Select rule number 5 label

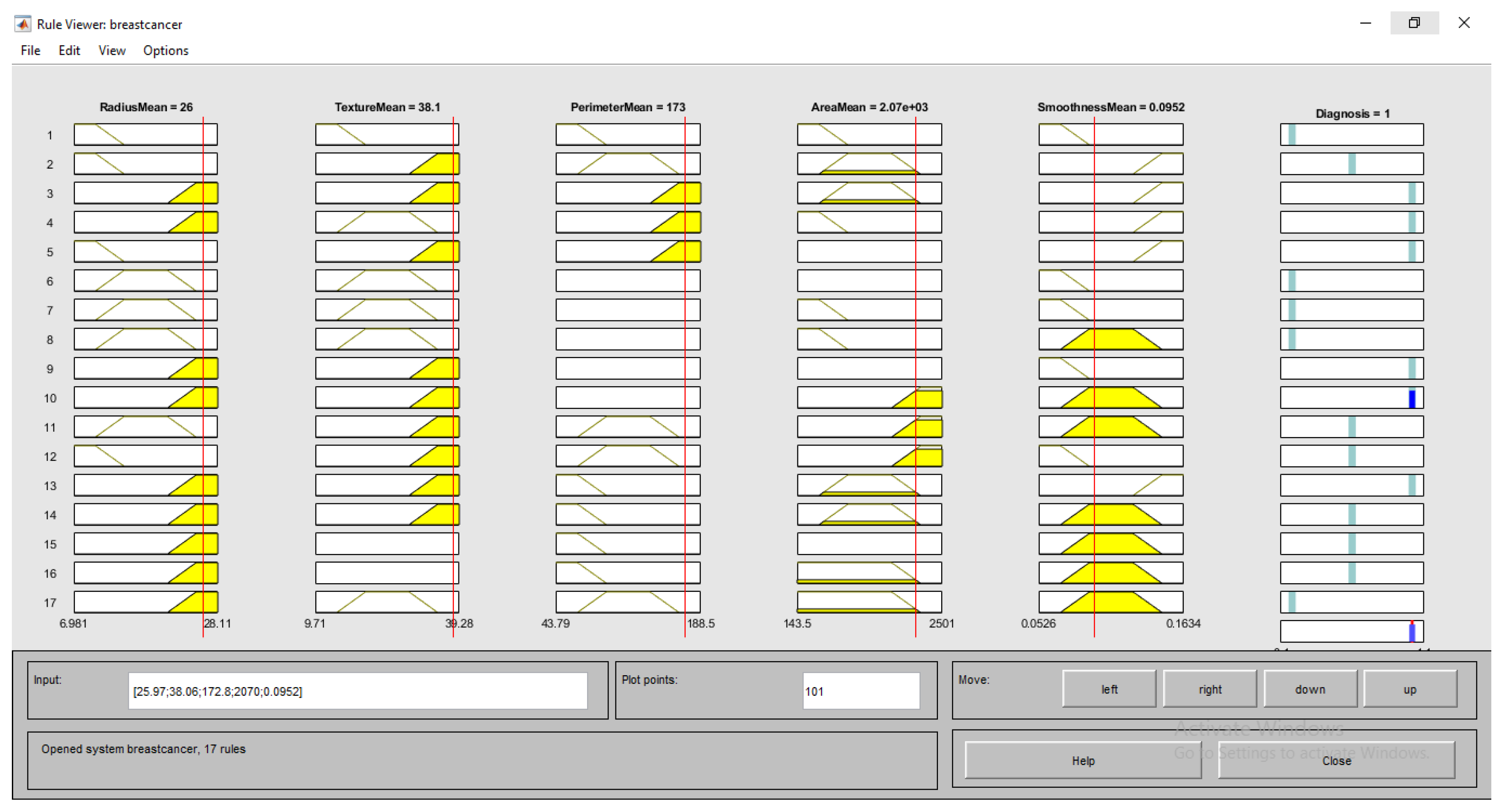[50, 252]
